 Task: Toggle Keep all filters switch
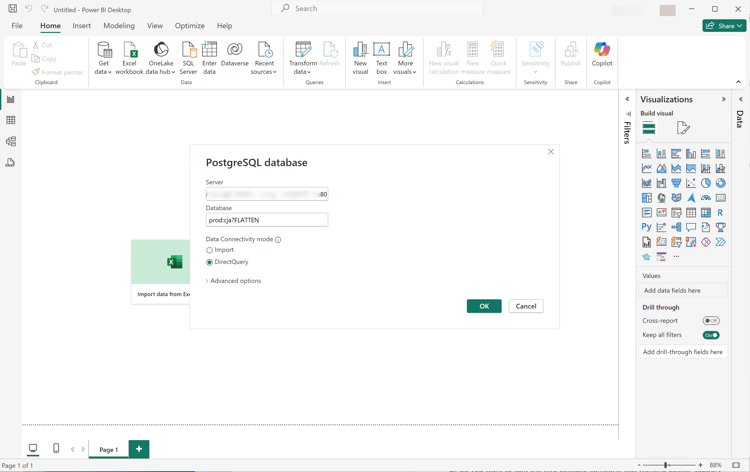pos(711,335)
